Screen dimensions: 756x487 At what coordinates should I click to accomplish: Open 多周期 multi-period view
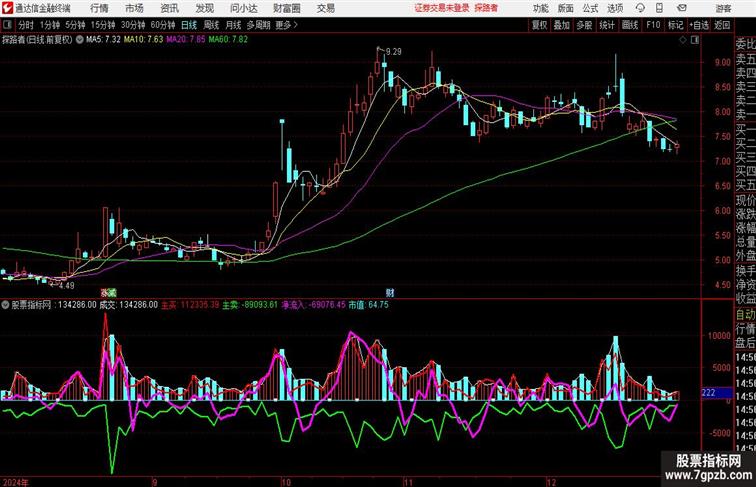[258, 25]
